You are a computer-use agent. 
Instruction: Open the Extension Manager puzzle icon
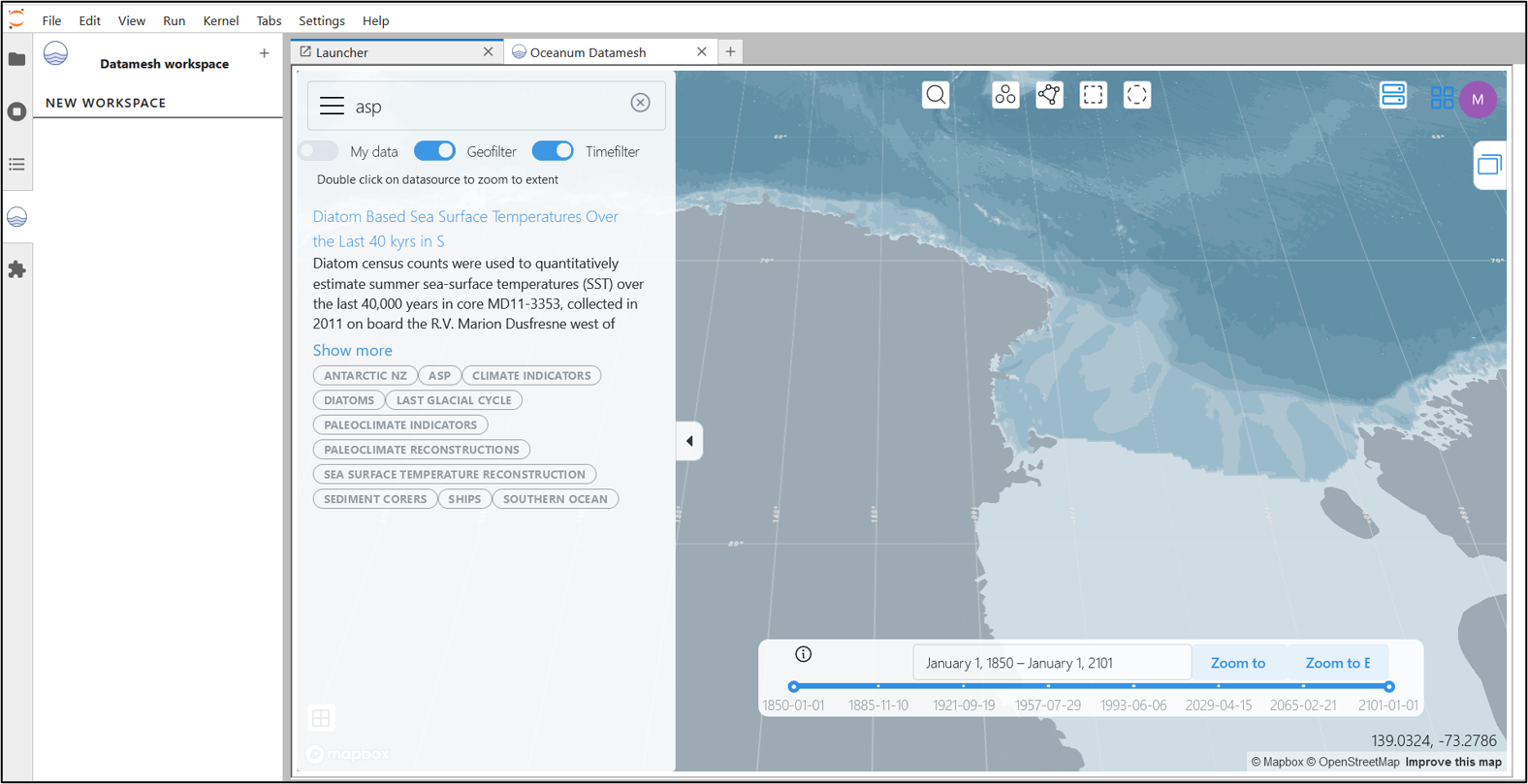tap(16, 269)
